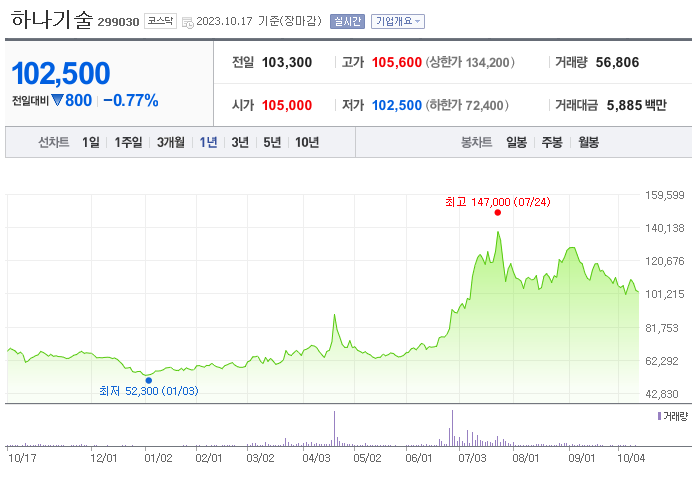Click the 10/04 date label on x-axis

point(631,458)
